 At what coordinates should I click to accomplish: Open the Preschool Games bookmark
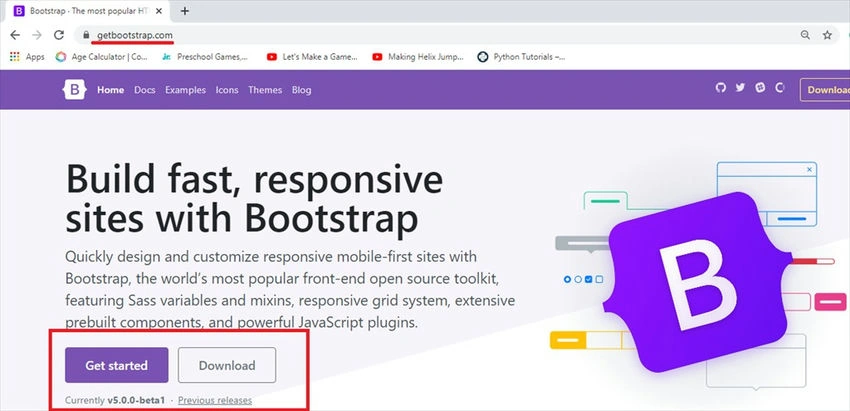coord(205,57)
